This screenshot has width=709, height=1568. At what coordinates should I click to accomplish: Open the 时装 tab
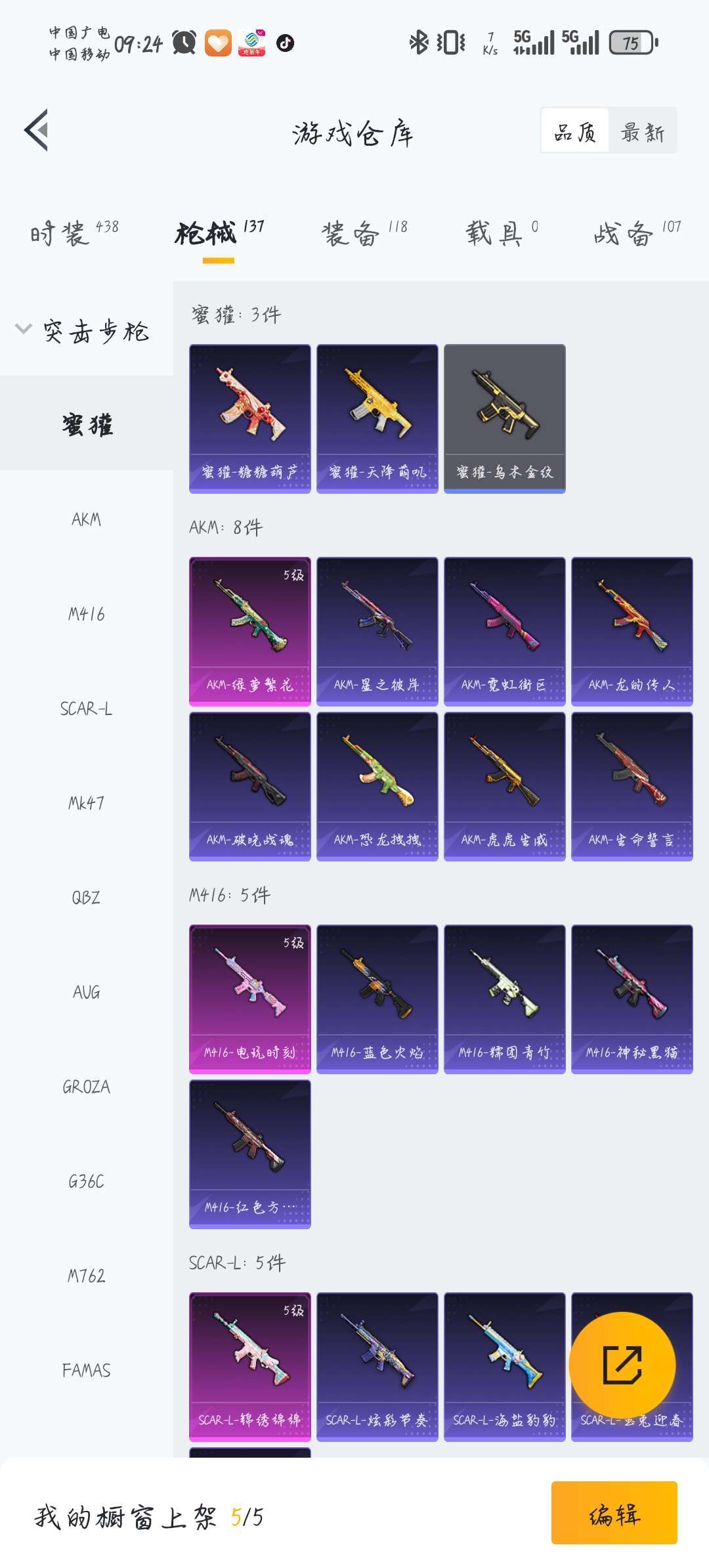pyautogui.click(x=74, y=232)
